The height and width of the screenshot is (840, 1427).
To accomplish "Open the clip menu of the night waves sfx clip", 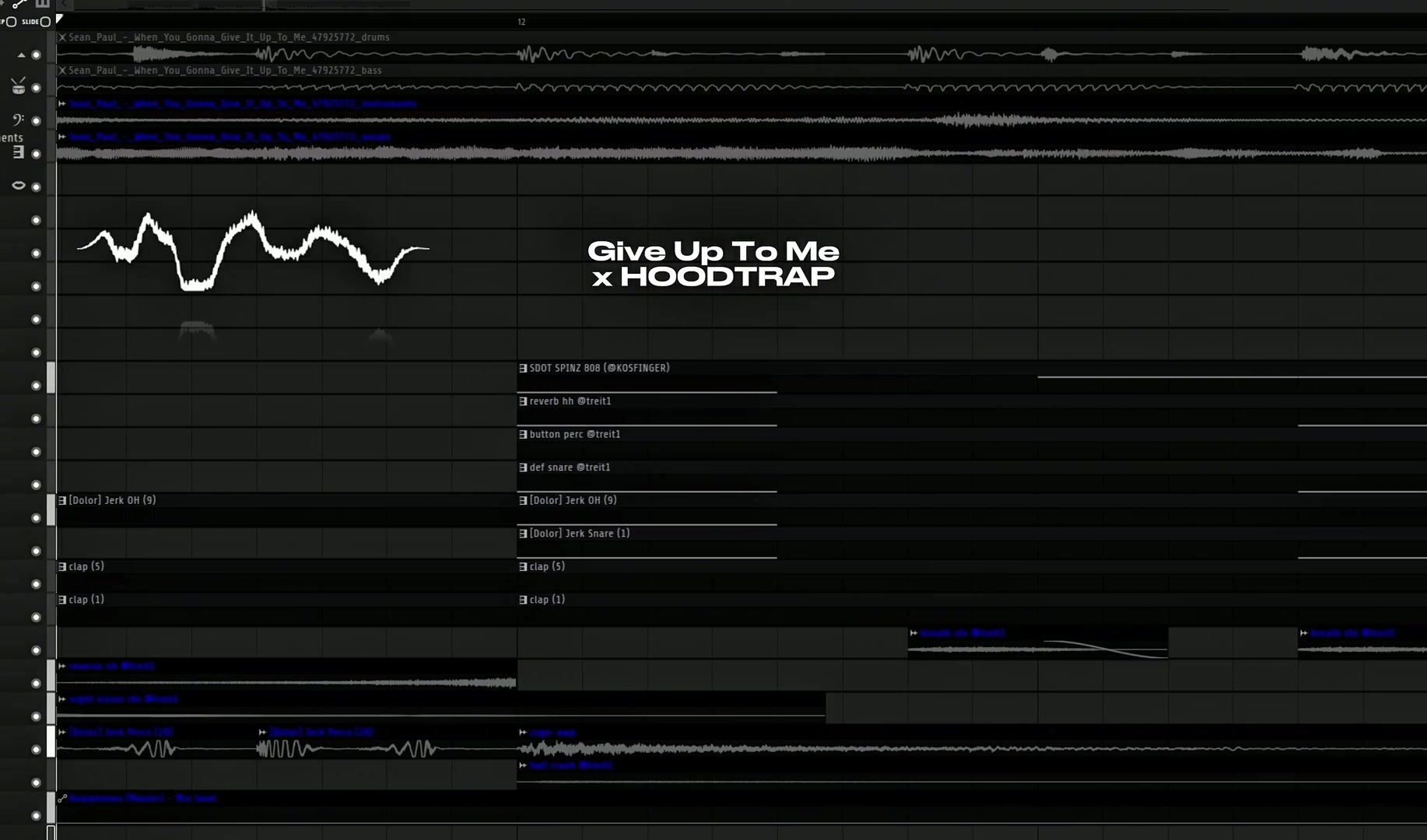I will (x=62, y=699).
